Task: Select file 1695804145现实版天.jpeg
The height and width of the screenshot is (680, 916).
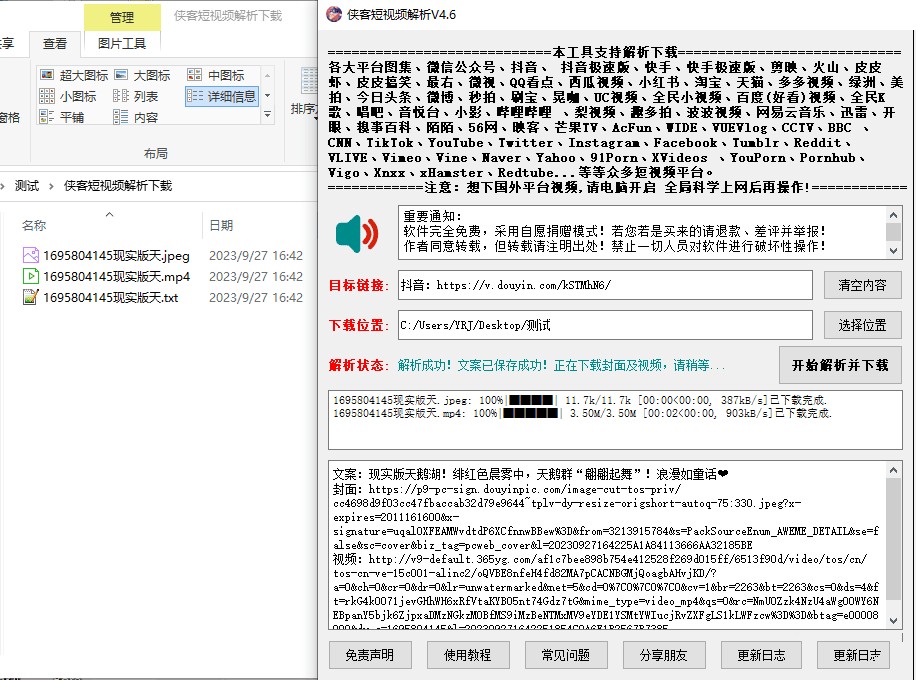Action: tap(116, 255)
